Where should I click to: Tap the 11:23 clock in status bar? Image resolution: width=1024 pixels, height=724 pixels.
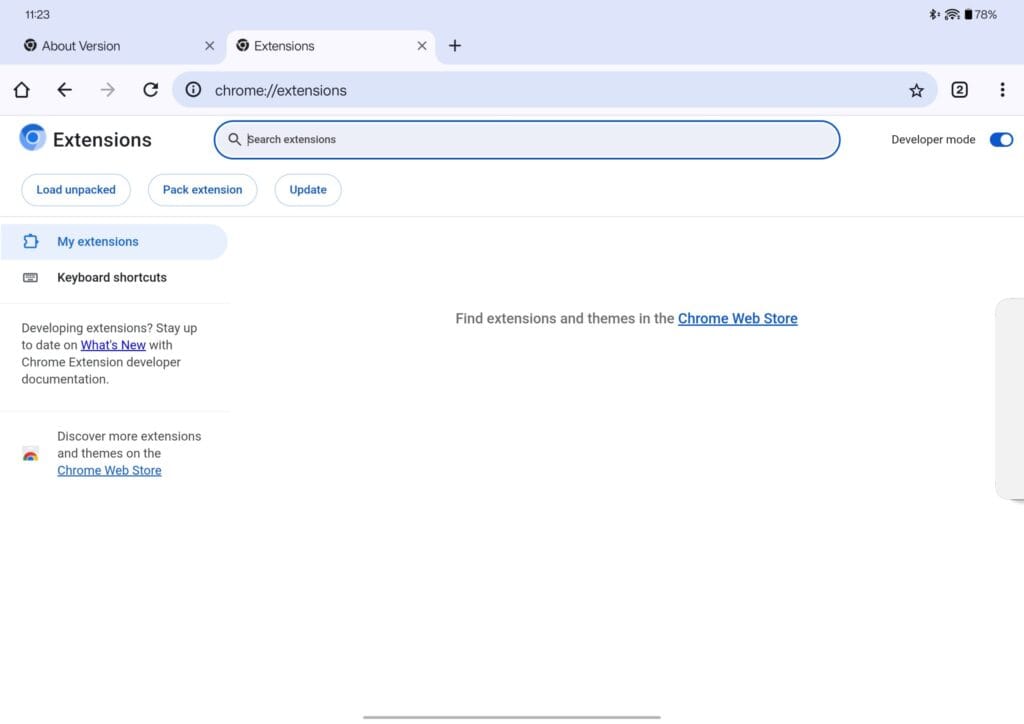tap(37, 14)
